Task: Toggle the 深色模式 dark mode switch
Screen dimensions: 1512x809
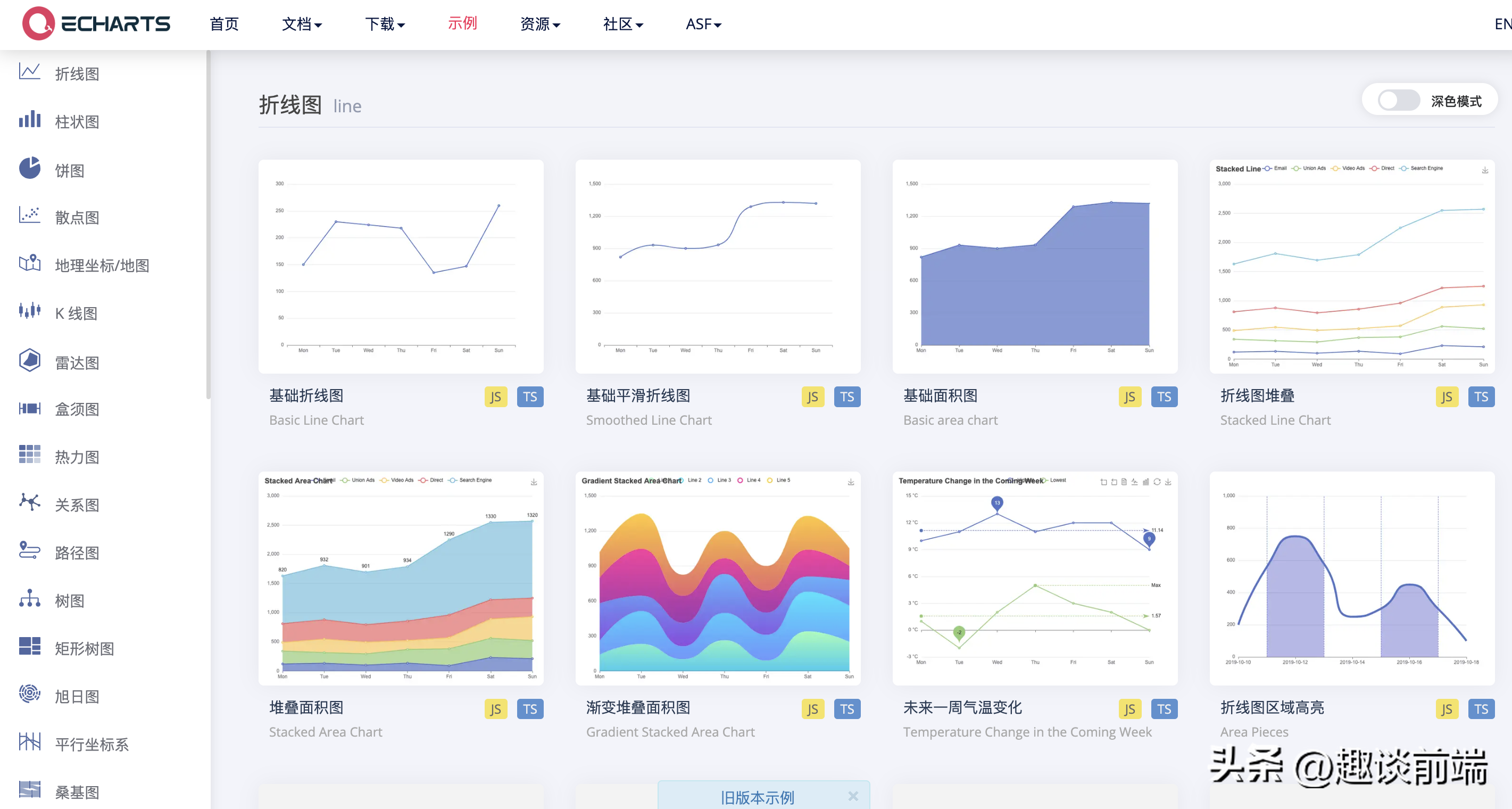Action: tap(1399, 101)
